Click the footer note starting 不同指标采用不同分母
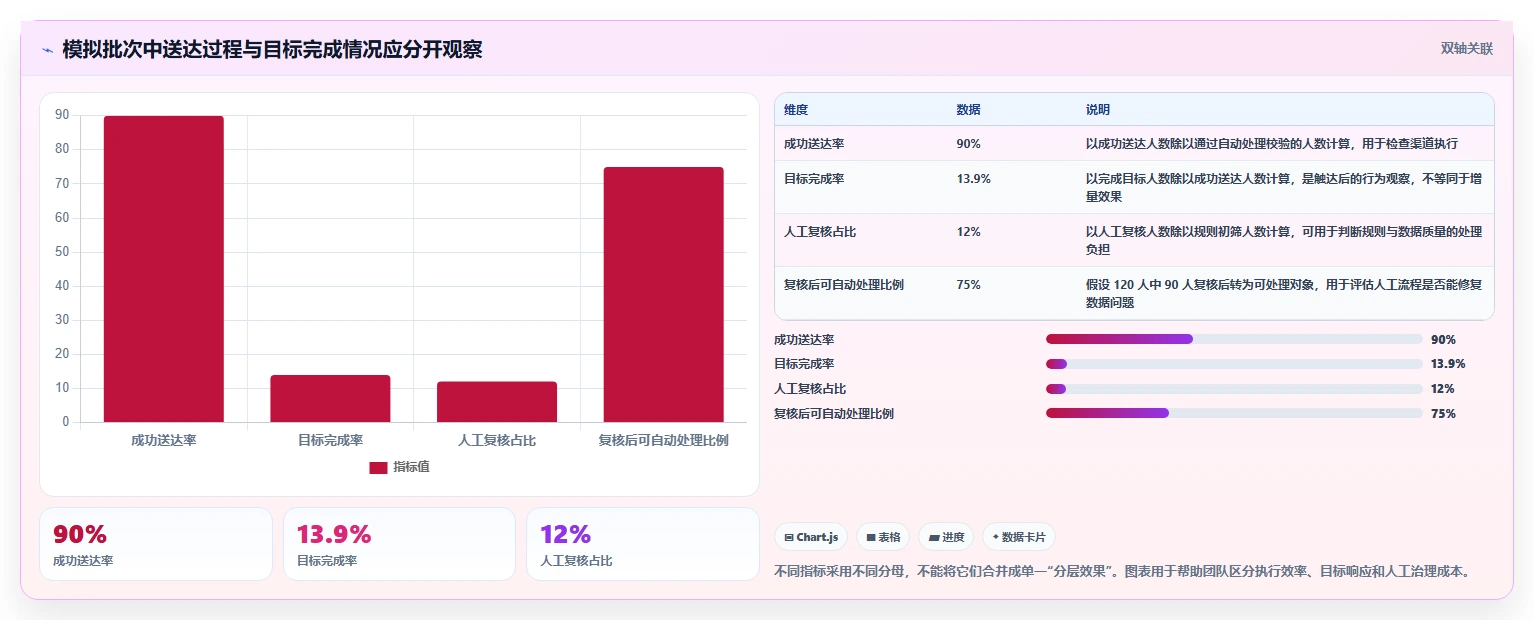1534x620 pixels. tap(1122, 572)
